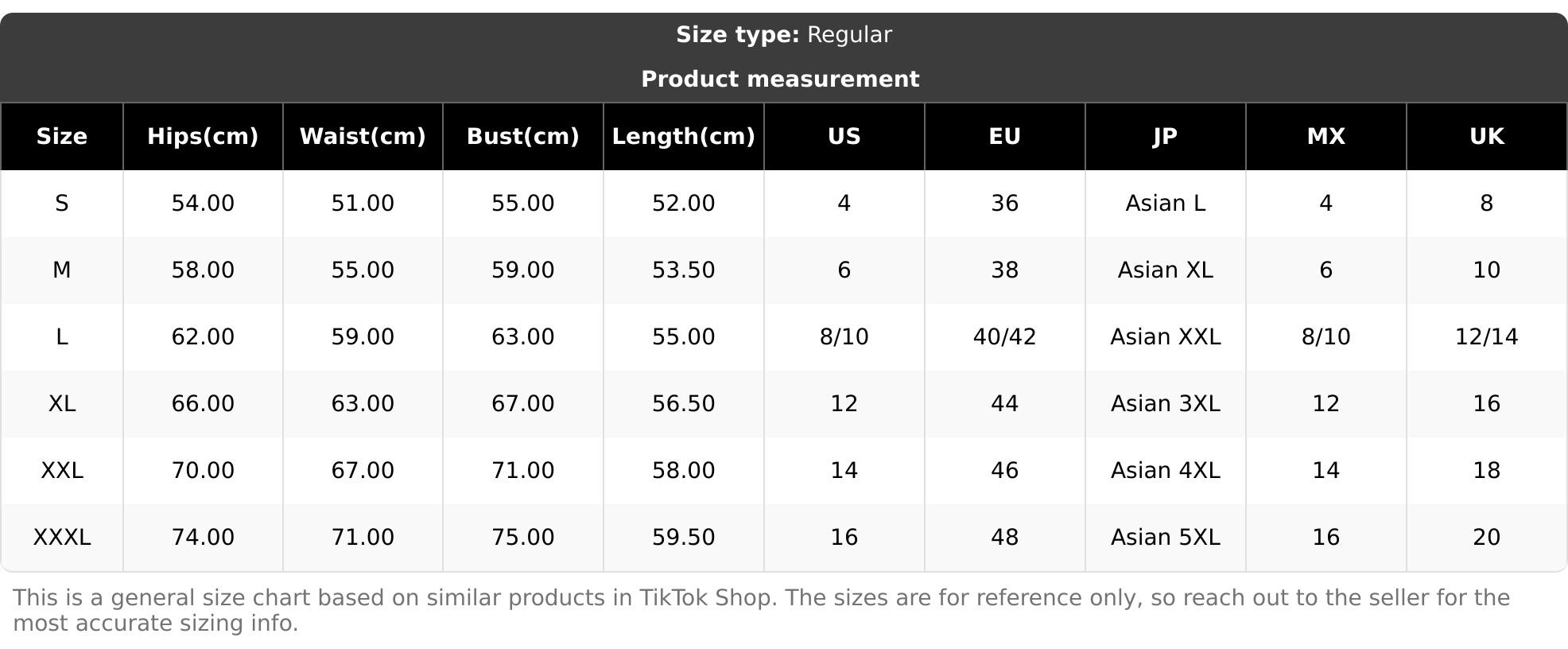The height and width of the screenshot is (649, 1568).
Task: Click the 74.00 hips value
Action: coord(203,538)
